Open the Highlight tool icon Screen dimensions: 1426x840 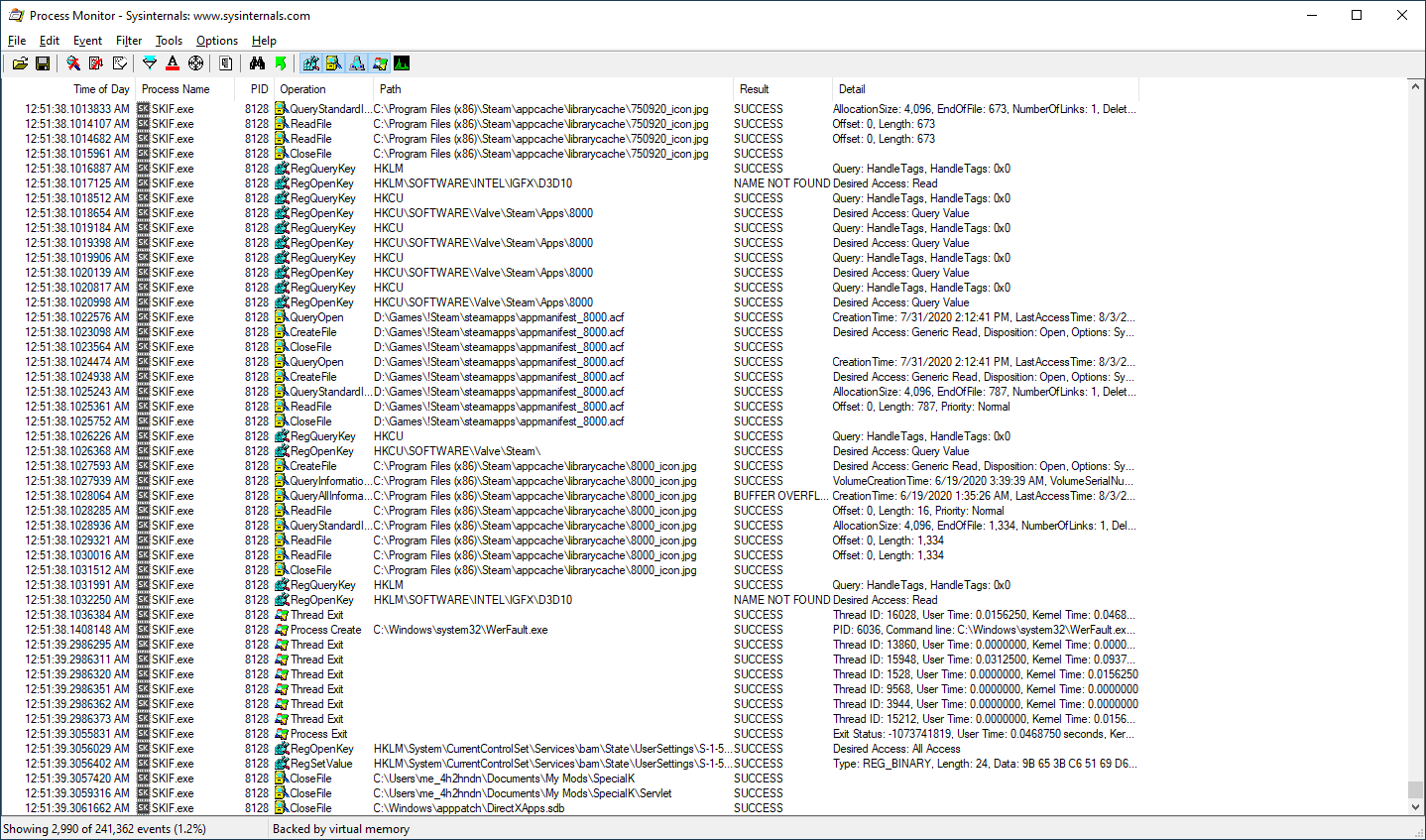[x=173, y=63]
